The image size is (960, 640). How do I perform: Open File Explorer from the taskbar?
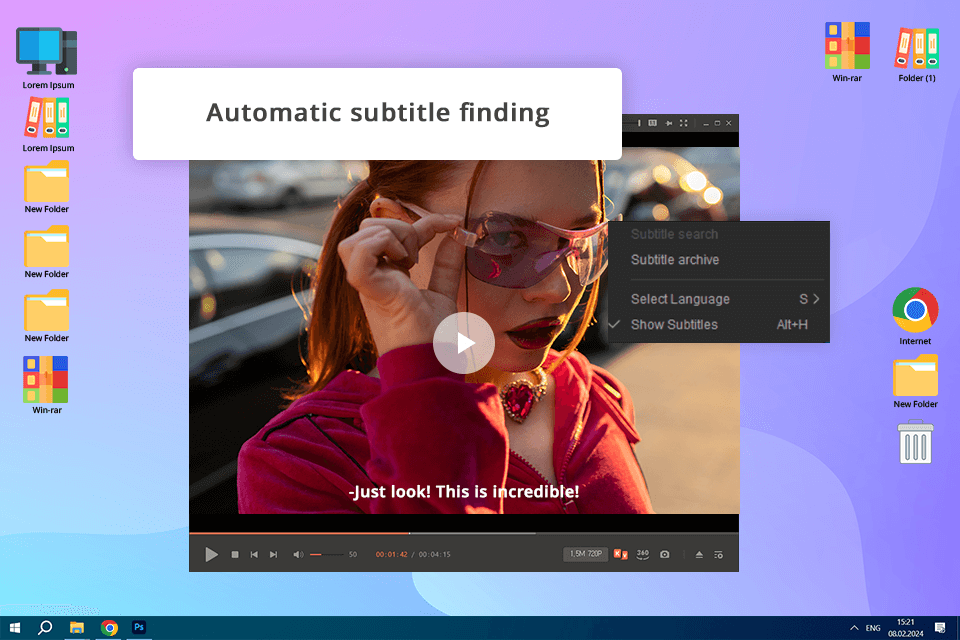[x=77, y=628]
